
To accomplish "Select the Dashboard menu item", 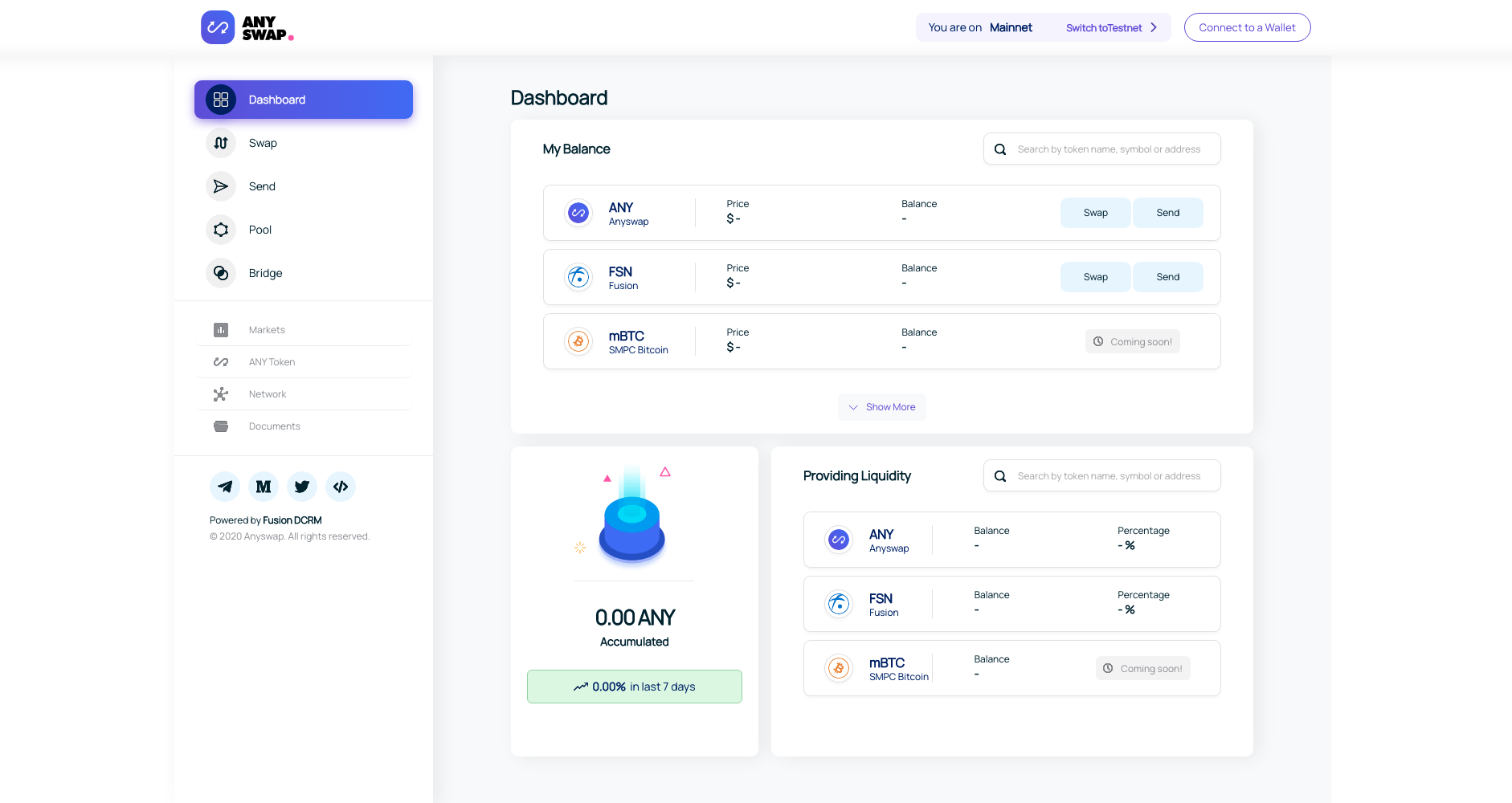I will coord(304,100).
